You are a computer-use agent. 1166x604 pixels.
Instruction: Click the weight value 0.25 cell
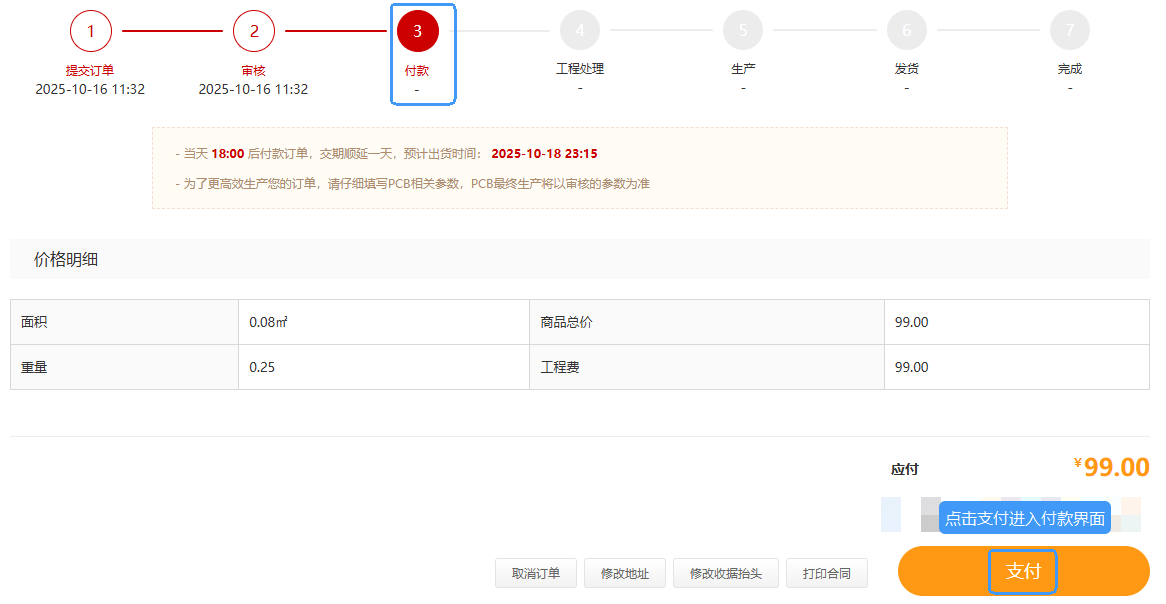pos(383,367)
